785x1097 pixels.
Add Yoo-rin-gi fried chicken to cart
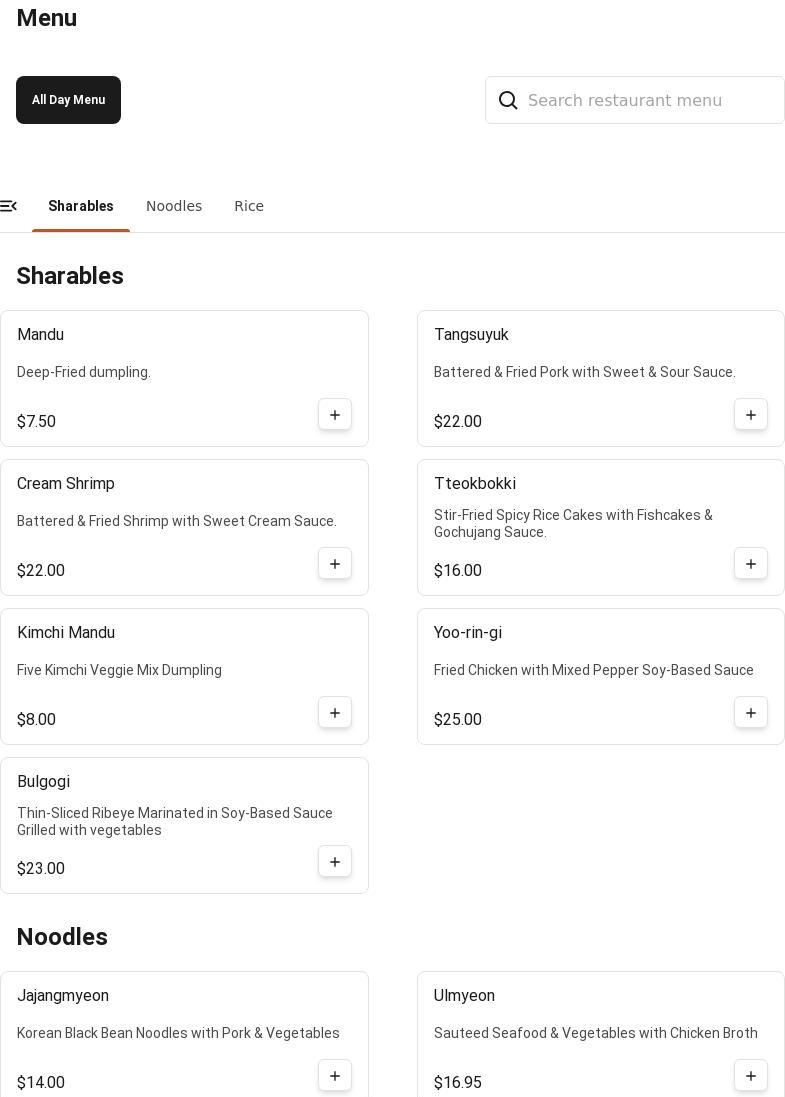pyautogui.click(x=751, y=713)
